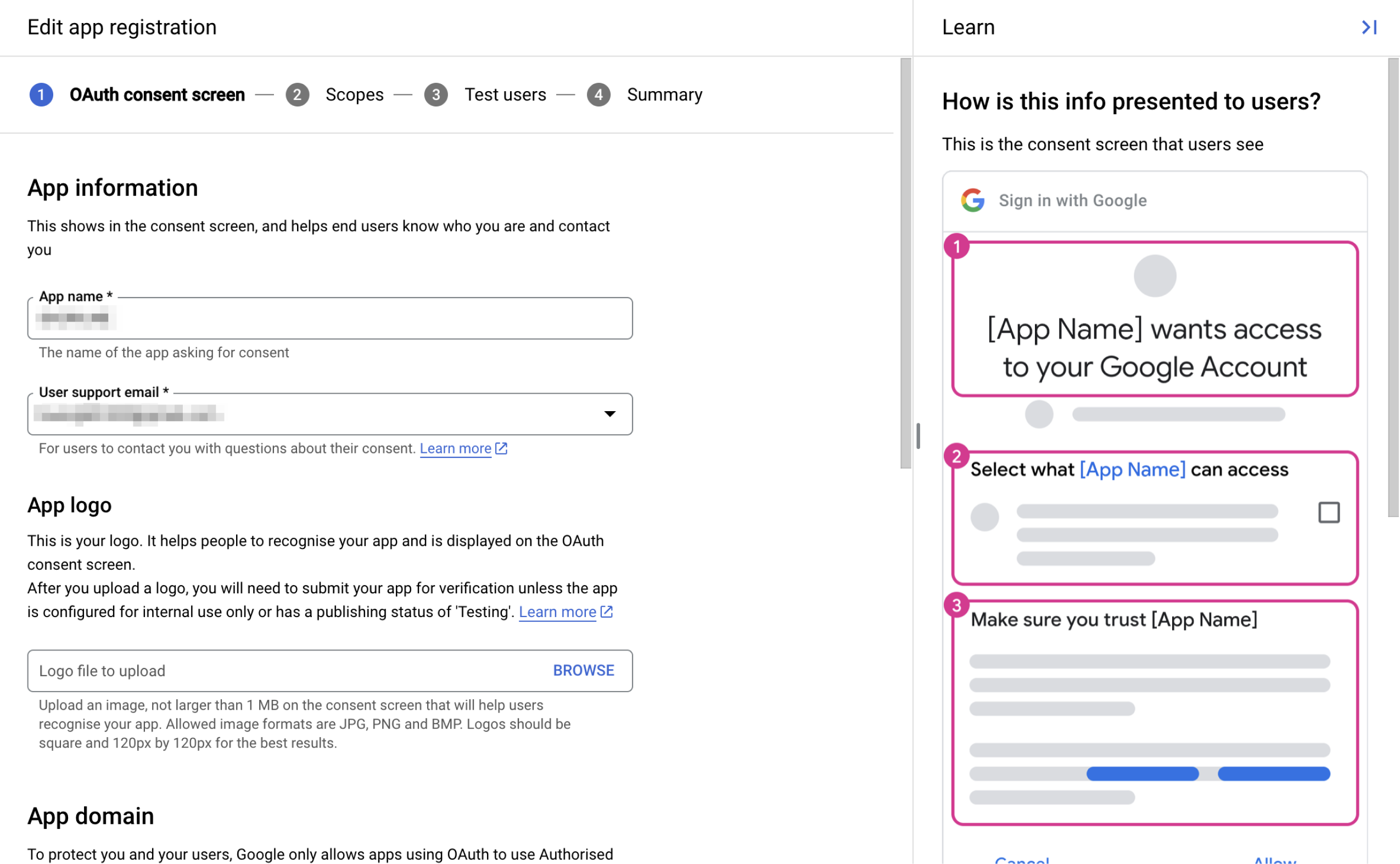This screenshot has height=864, width=1400.
Task: Collapse the Learn side panel
Action: tap(1369, 27)
